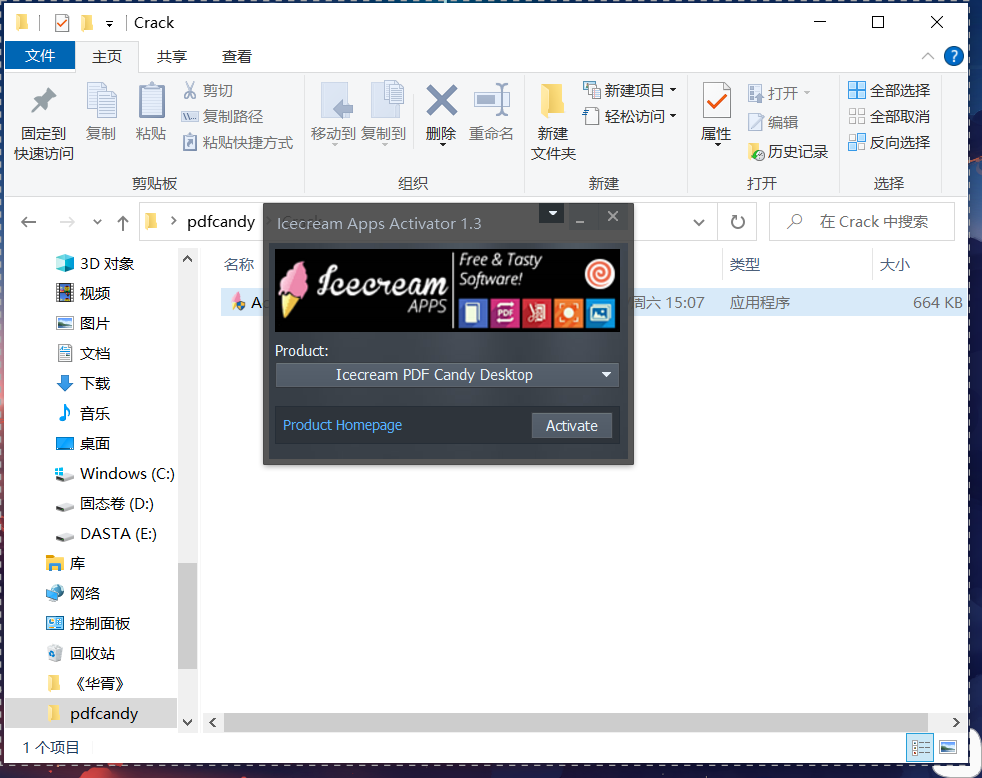
Task: Click the Search Crack (在 Crack 中搜索) box
Action: [x=862, y=222]
